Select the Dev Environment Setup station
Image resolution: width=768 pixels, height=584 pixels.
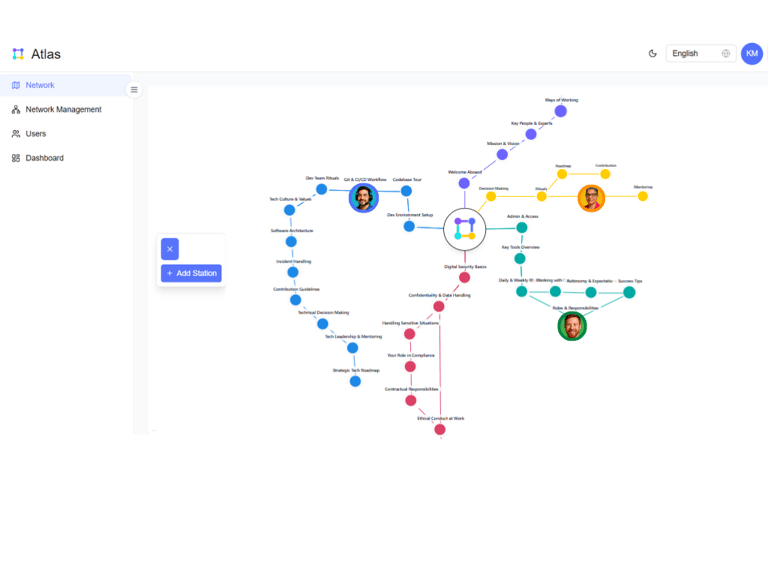[x=409, y=226]
